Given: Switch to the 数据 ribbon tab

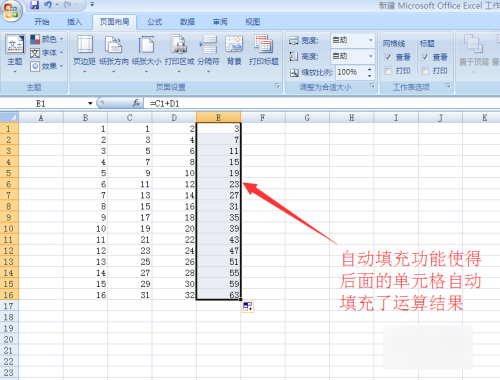Looking at the screenshot, I should tap(187, 22).
